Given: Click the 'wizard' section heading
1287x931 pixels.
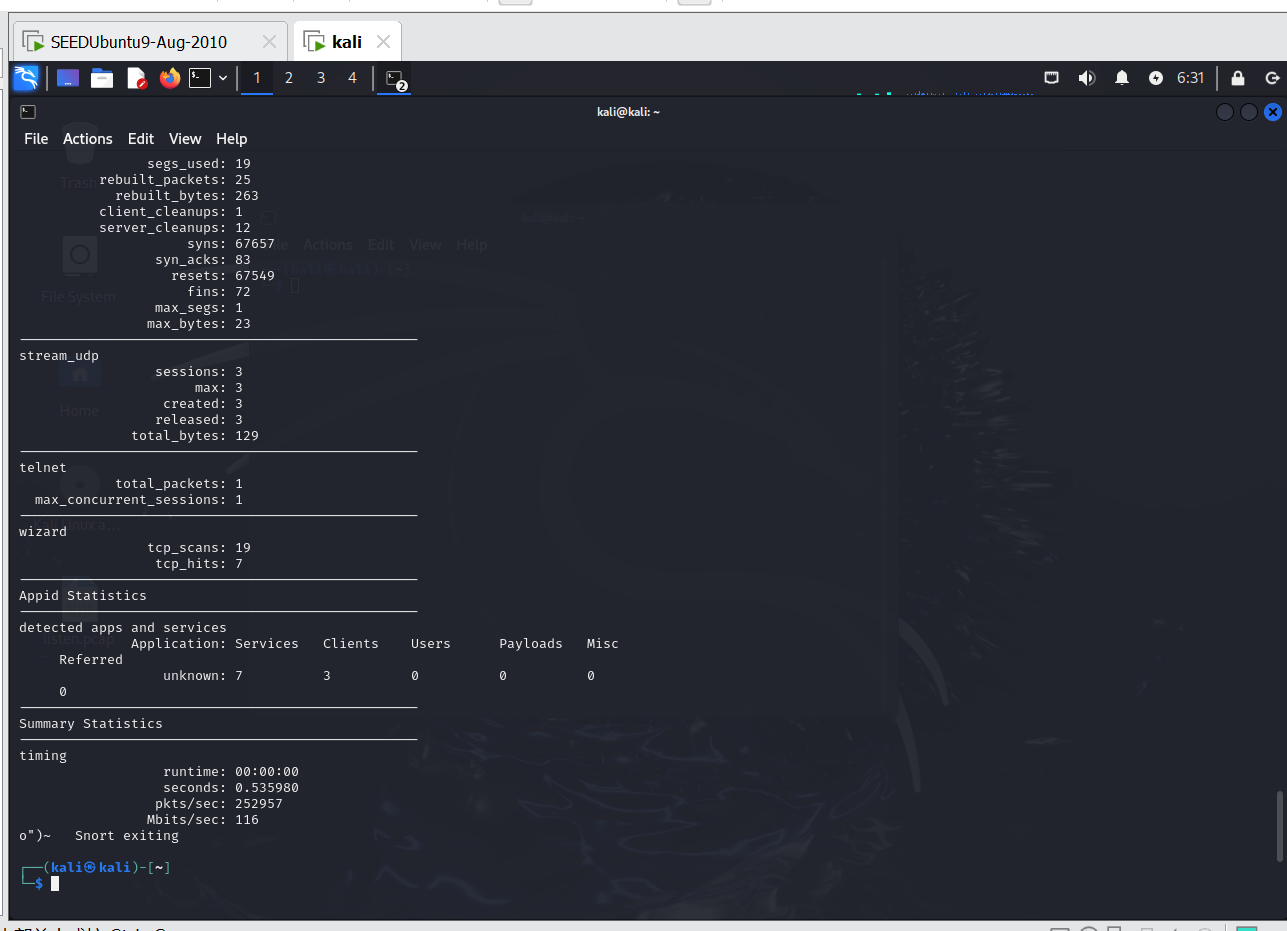Looking at the screenshot, I should click(x=43, y=532).
